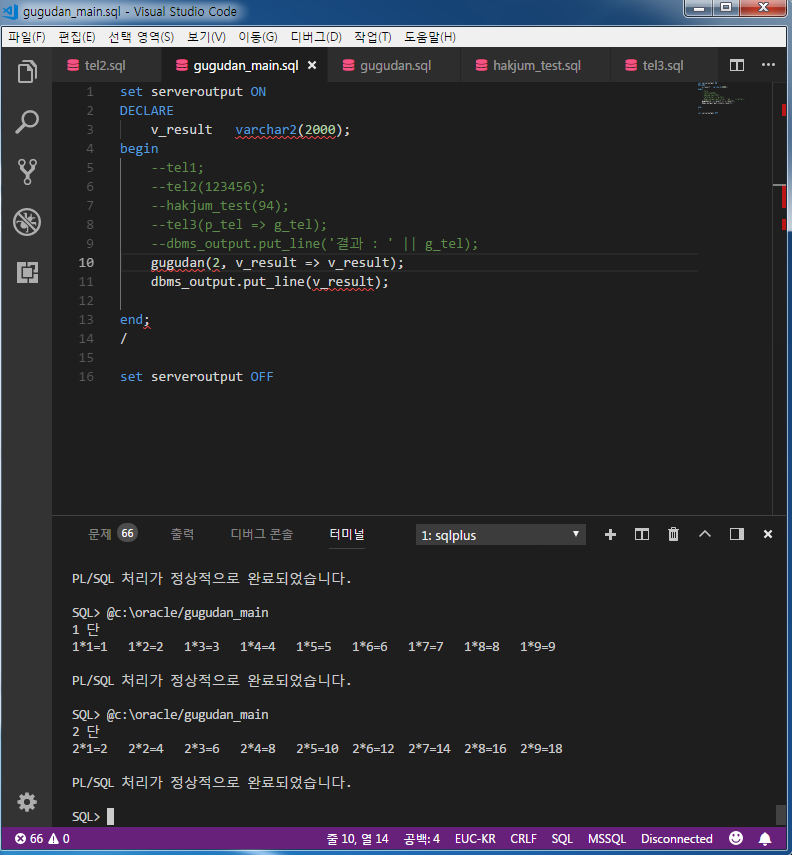Click the commented --hakjum_test(94); line
This screenshot has height=855, width=792.
219,206
